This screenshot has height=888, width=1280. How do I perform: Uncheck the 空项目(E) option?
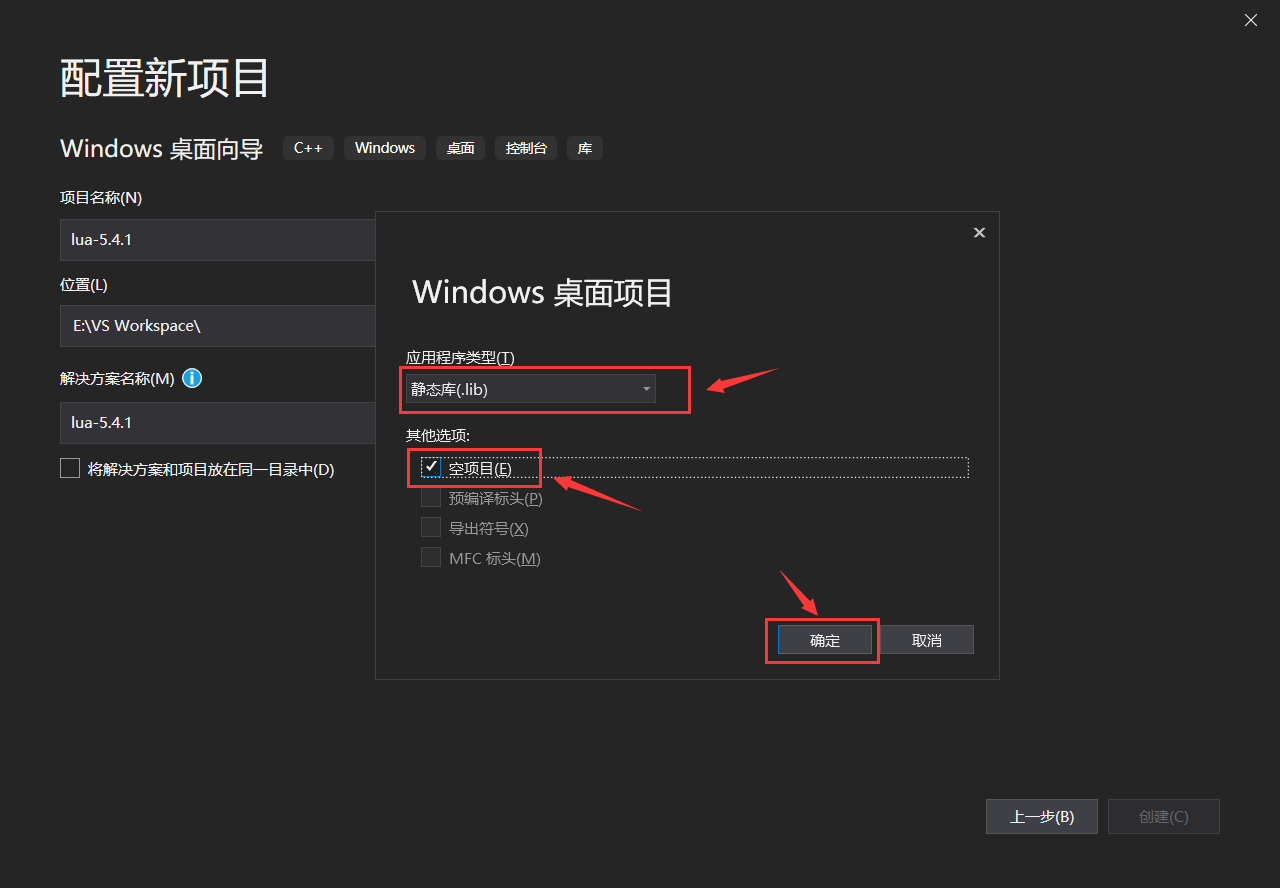point(431,466)
